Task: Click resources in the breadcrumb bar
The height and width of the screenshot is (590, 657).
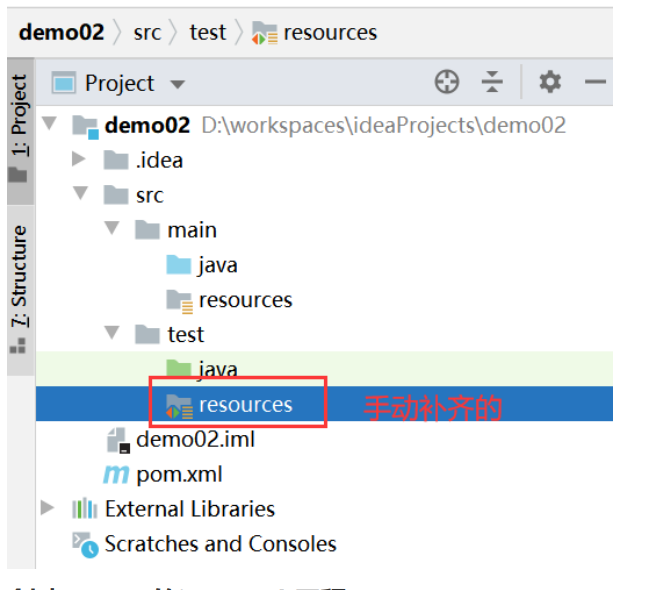Action: coord(330,32)
